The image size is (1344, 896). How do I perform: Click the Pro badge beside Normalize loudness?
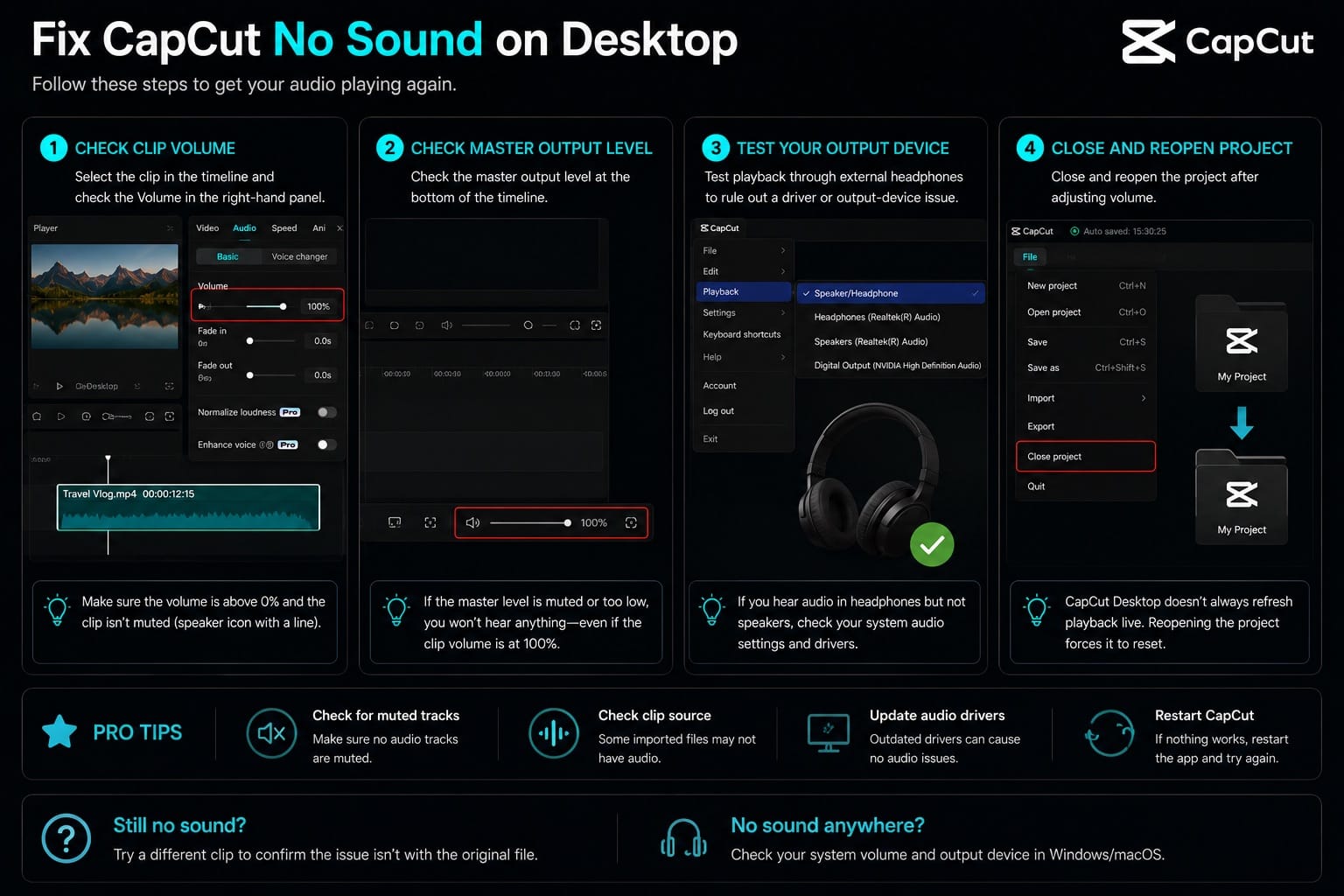(x=290, y=412)
